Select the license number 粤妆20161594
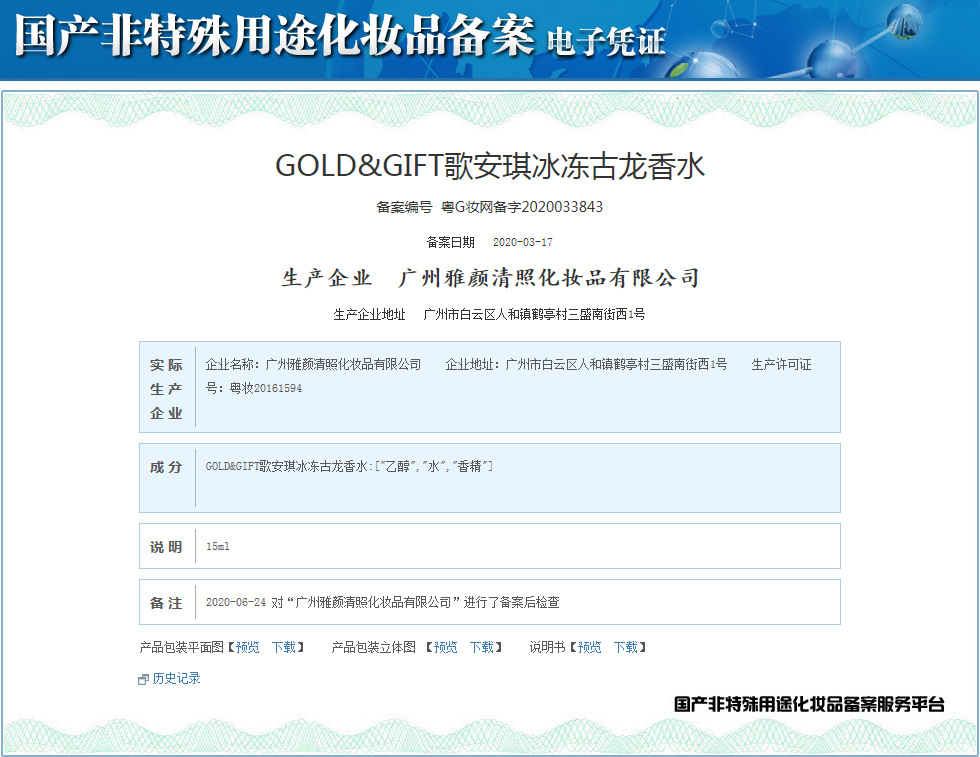The height and width of the screenshot is (757, 980). [x=266, y=388]
